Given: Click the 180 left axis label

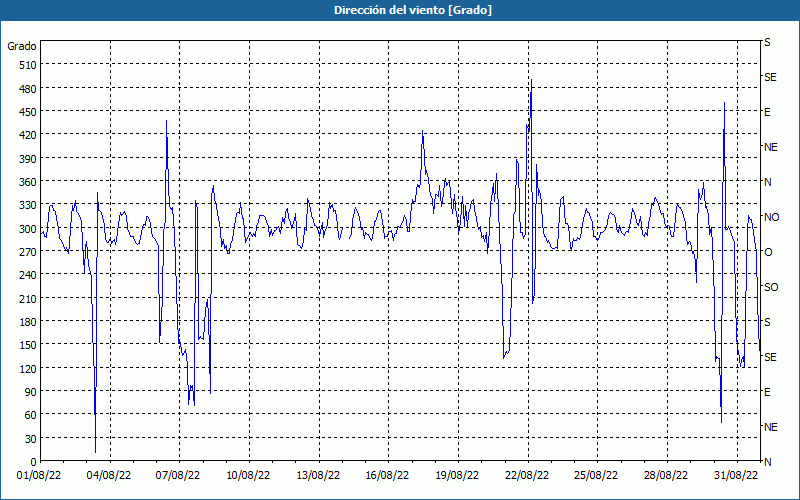Looking at the screenshot, I should point(28,322).
